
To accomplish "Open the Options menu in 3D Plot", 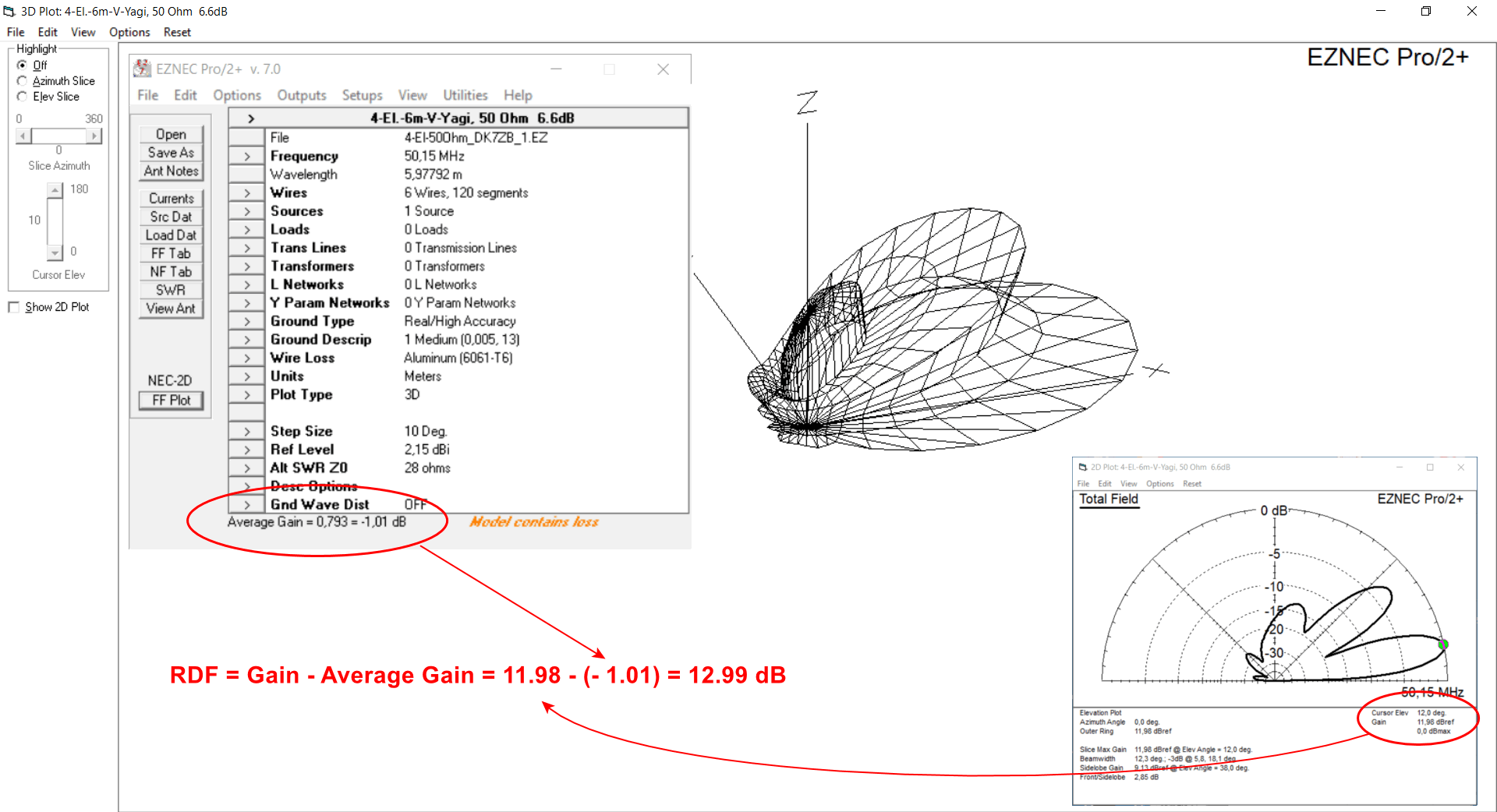I will (x=129, y=32).
